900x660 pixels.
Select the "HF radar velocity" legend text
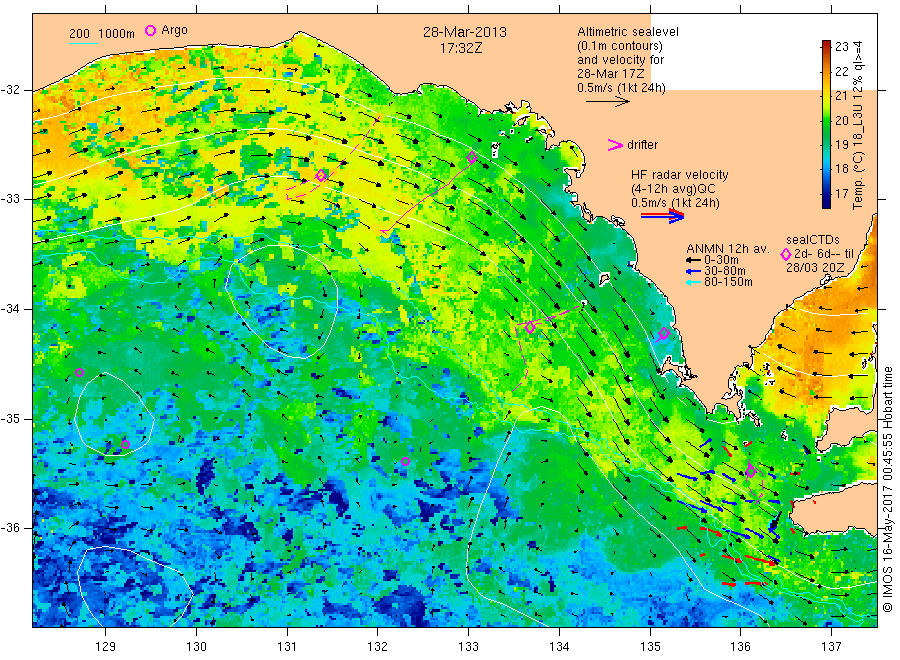point(680,175)
